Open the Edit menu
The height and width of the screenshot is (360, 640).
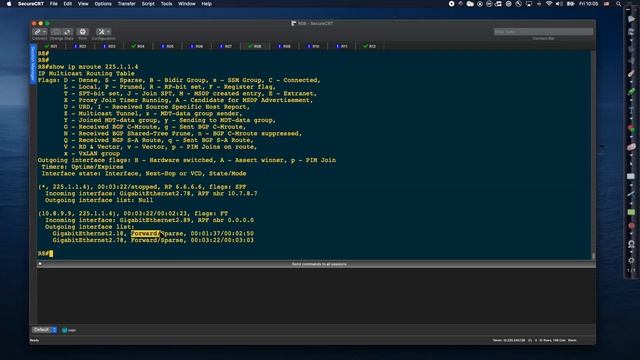coord(68,4)
